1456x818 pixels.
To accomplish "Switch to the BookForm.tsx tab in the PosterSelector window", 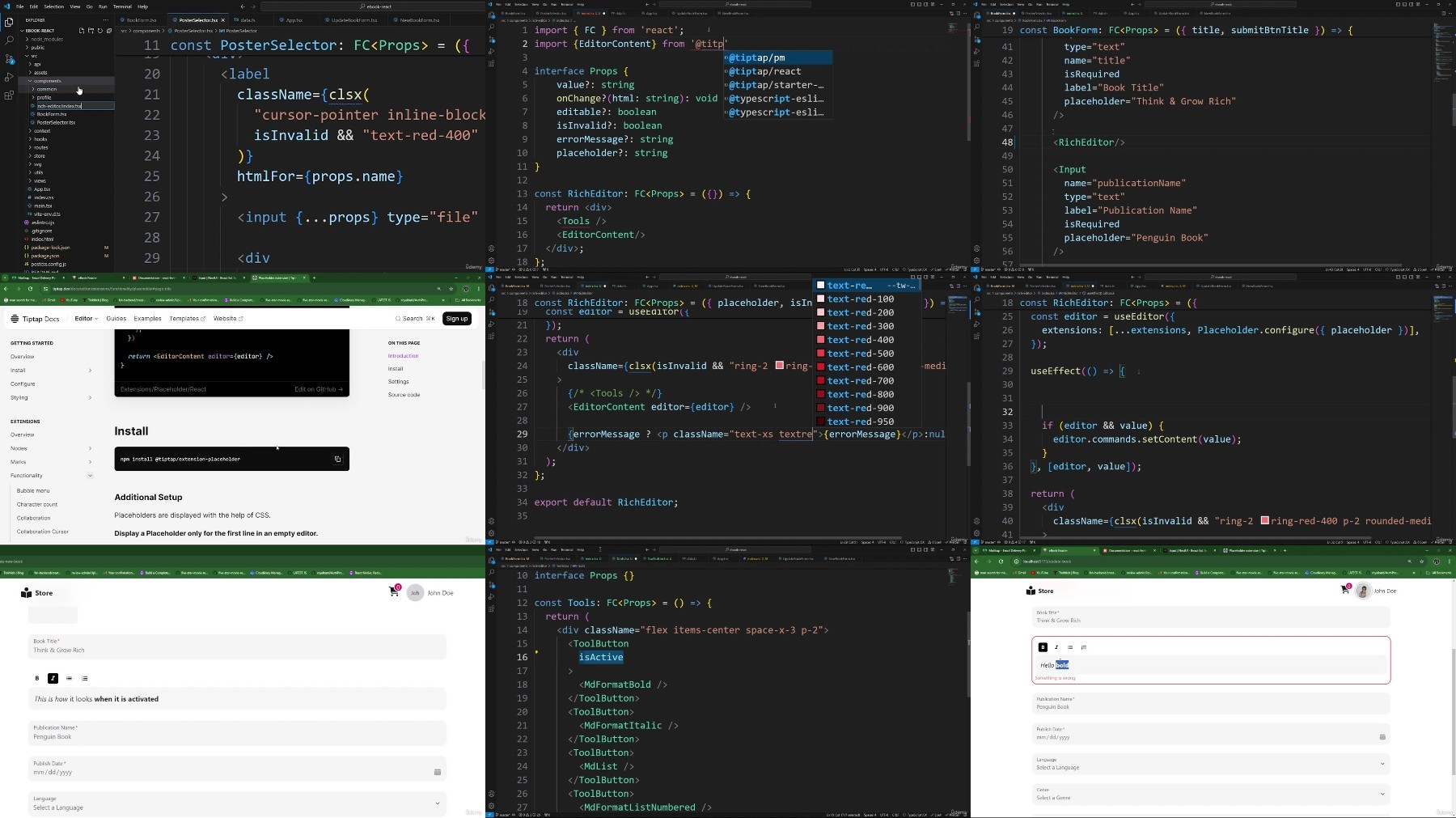I will (x=142, y=19).
